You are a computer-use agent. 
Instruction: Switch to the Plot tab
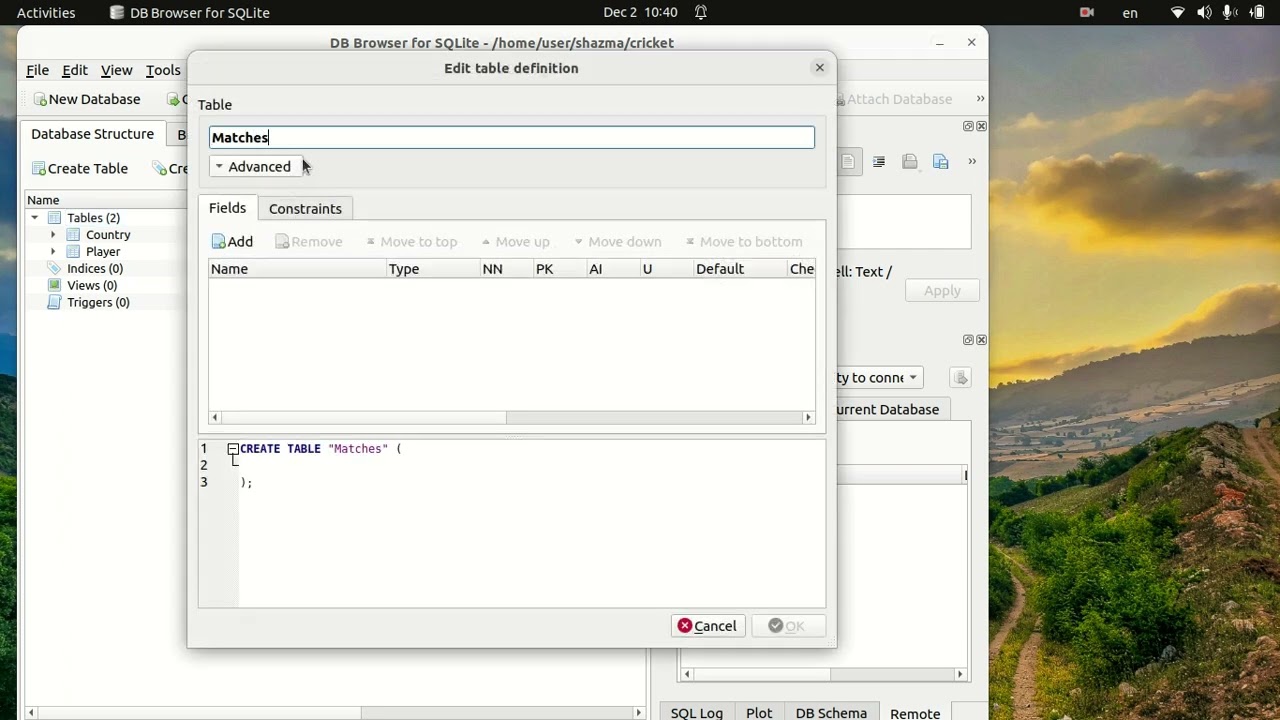[759, 713]
